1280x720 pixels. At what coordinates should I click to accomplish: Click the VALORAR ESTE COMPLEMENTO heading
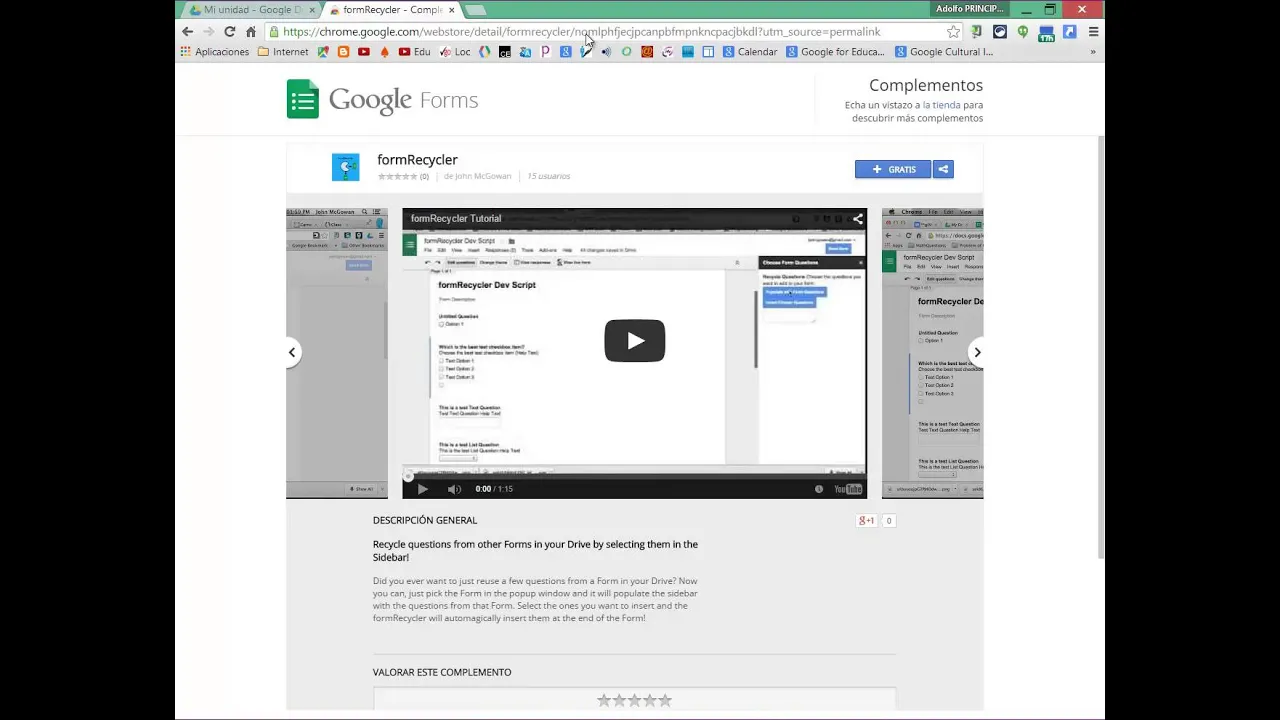442,672
